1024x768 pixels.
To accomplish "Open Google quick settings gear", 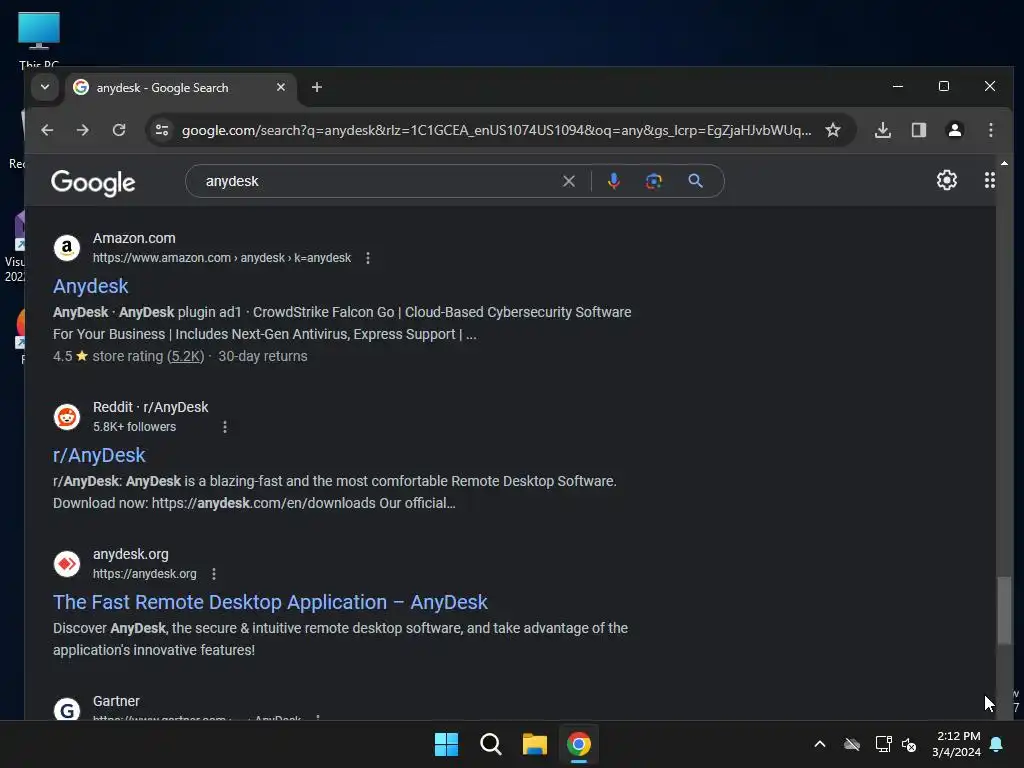I will (946, 180).
